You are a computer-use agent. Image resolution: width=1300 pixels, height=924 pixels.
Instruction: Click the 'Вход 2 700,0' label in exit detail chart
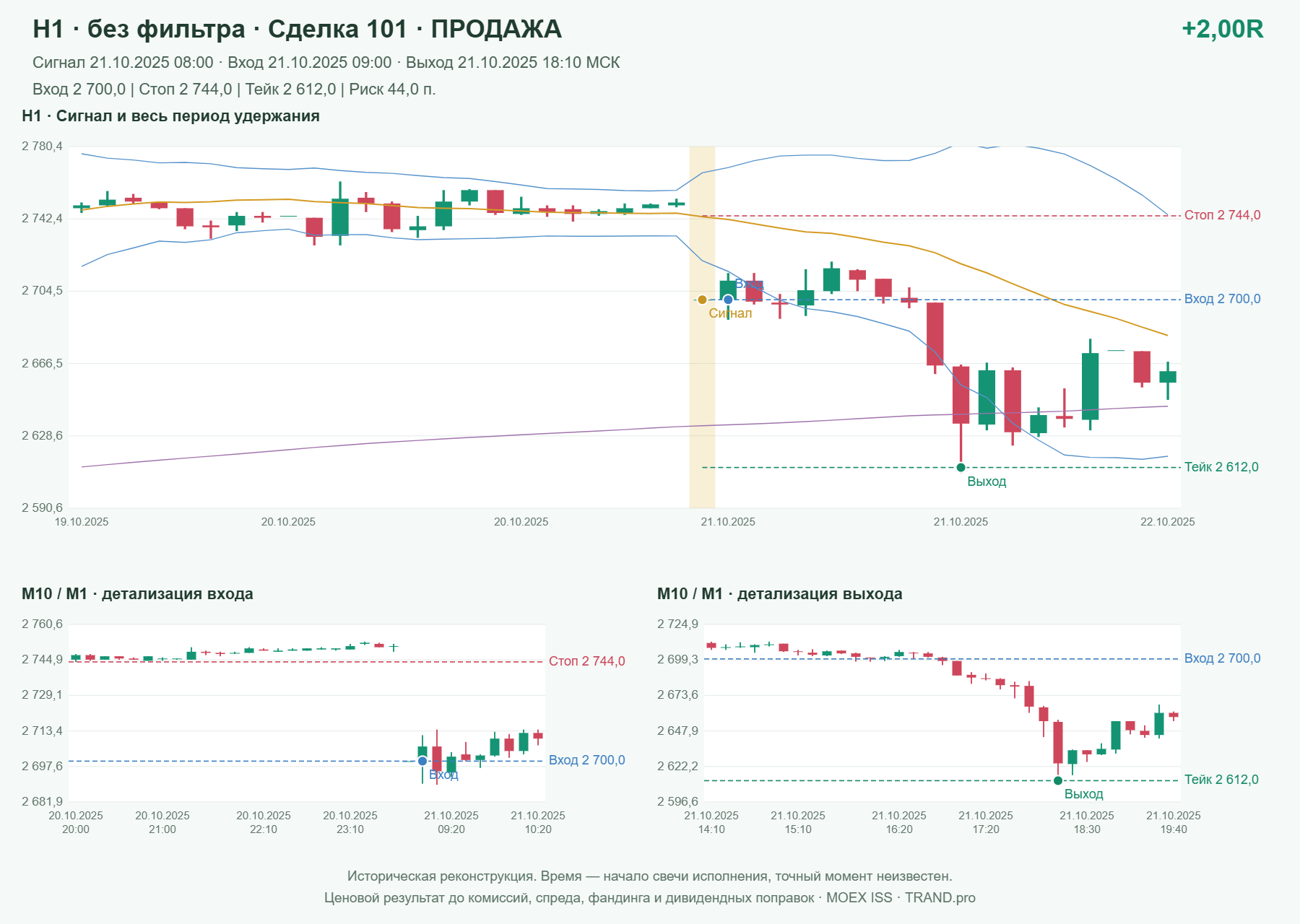pyautogui.click(x=1222, y=658)
